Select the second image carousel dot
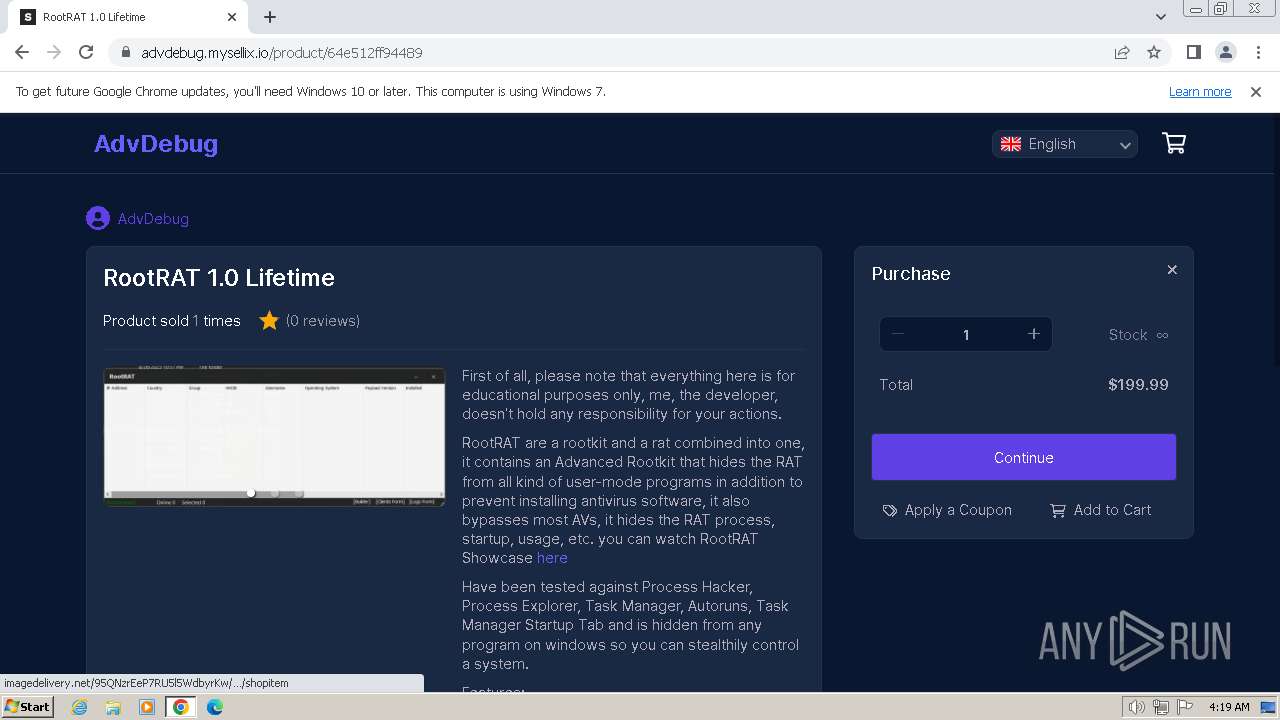The height and width of the screenshot is (720, 1280). pos(275,493)
